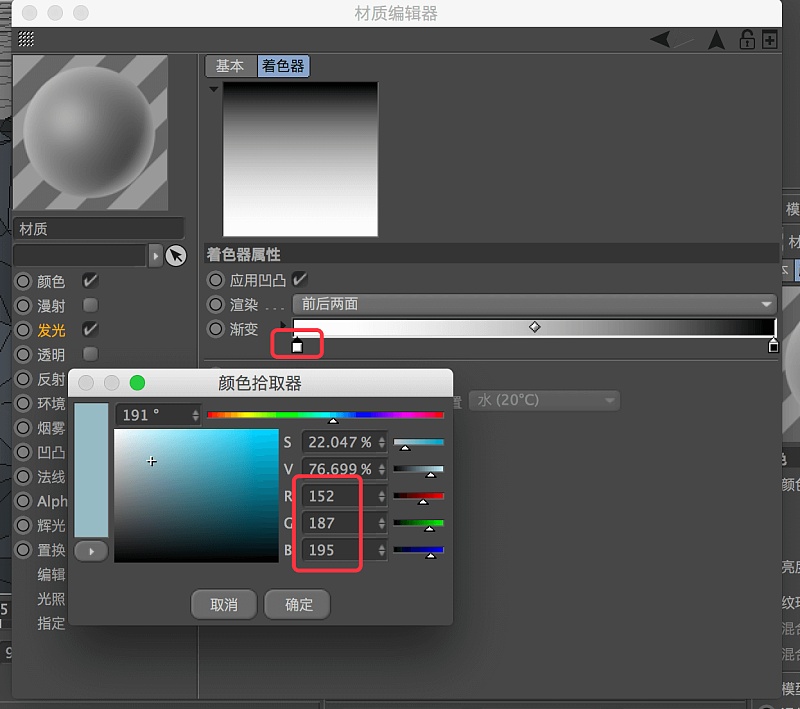Click the back arrow navigation icon
Screen dimensions: 800x709
tap(660, 39)
